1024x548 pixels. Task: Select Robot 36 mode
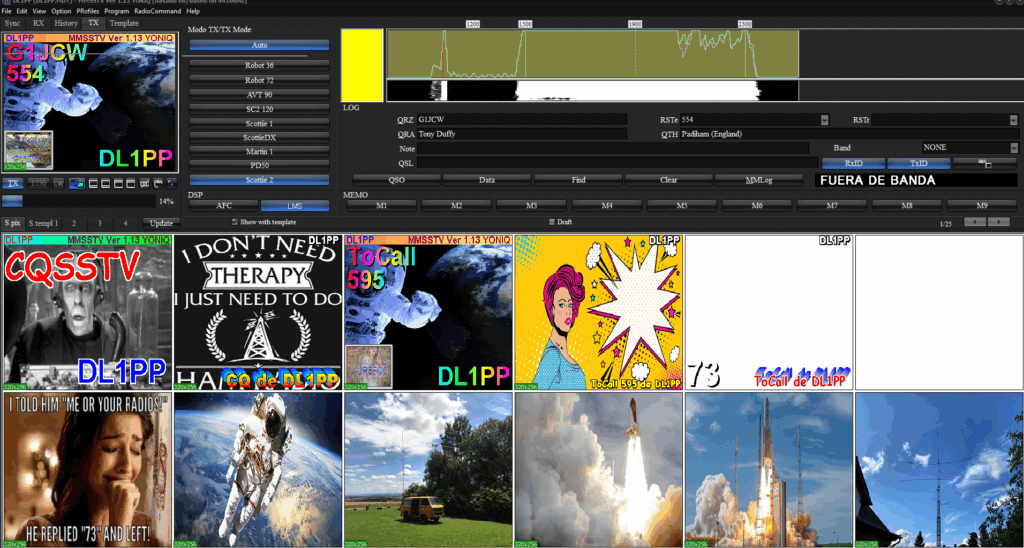[x=259, y=65]
